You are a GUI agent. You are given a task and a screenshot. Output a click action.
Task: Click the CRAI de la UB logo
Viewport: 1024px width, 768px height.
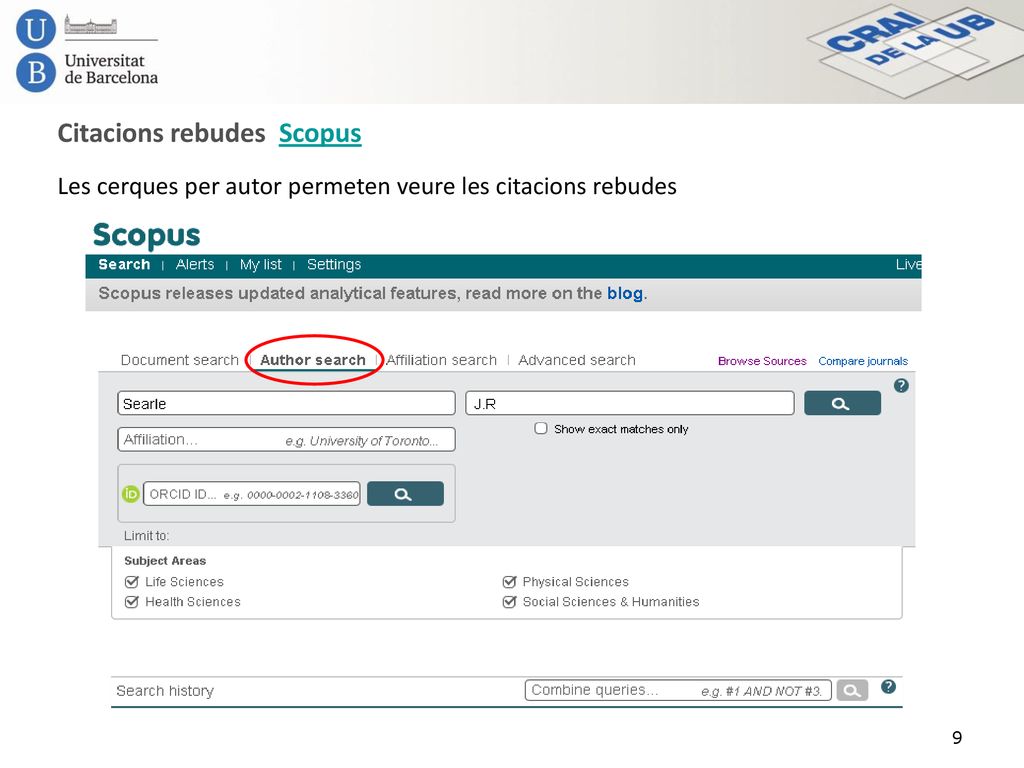914,51
